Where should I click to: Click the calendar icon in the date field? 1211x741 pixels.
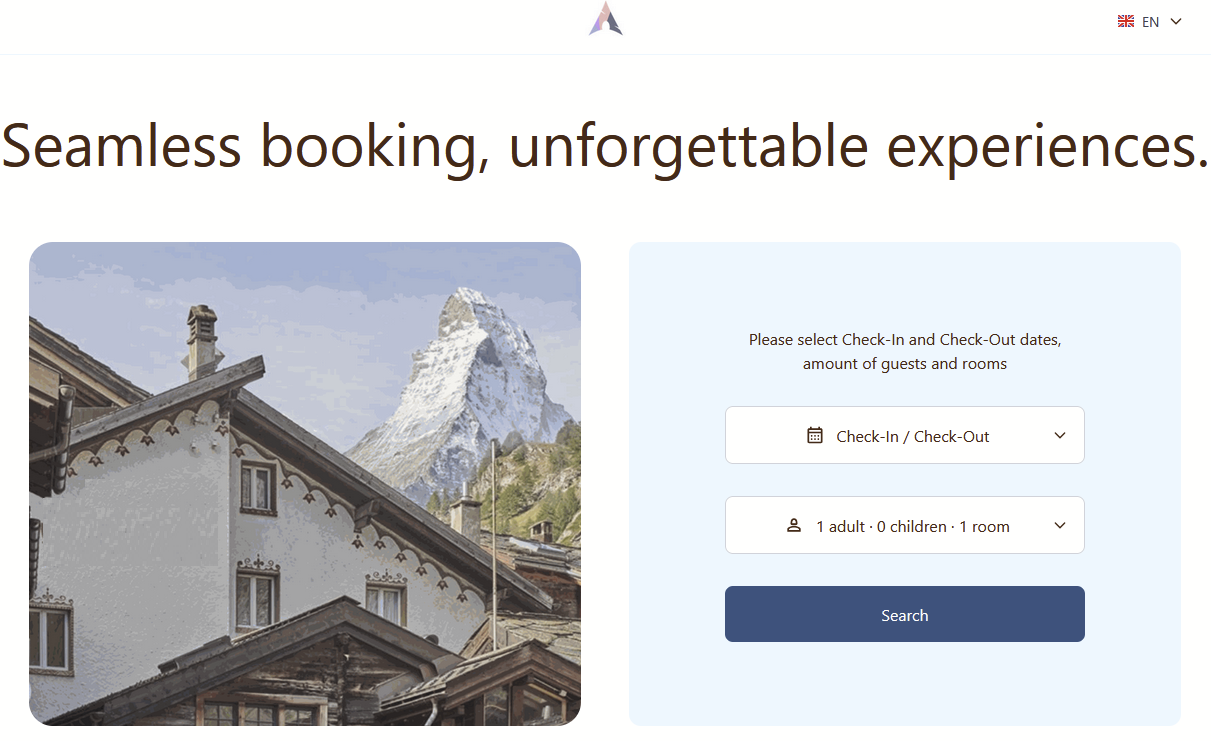[815, 435]
